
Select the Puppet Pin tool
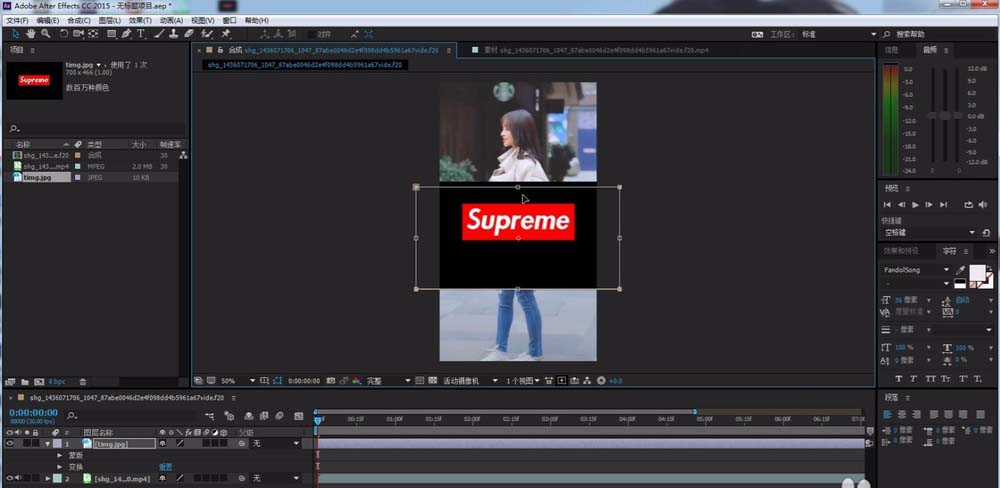coord(226,34)
